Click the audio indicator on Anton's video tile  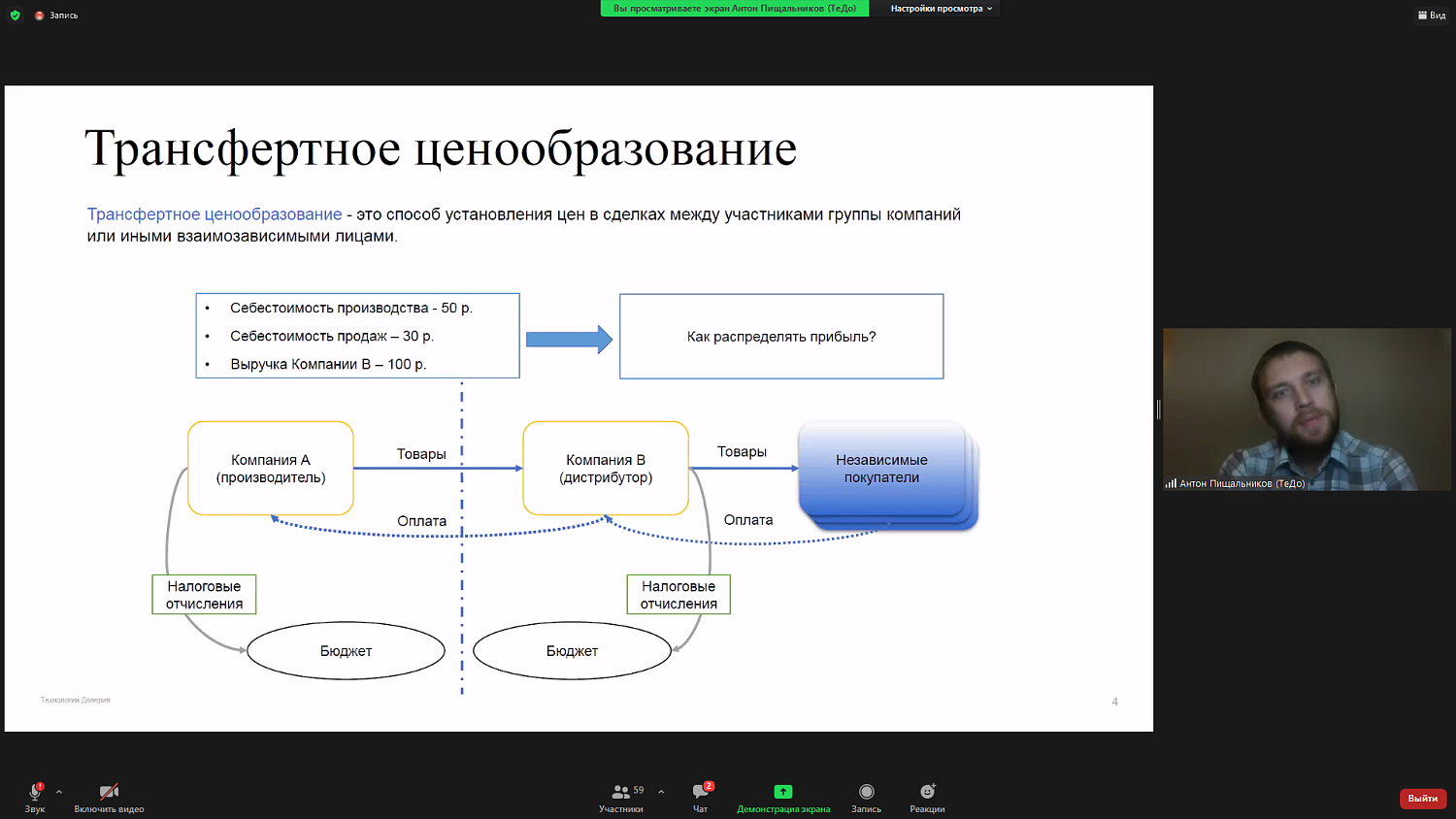1170,482
